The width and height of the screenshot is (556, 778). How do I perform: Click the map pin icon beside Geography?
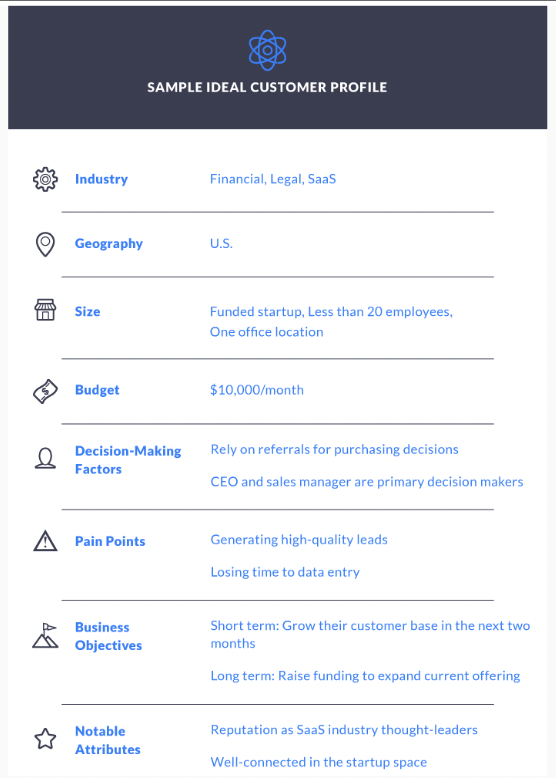45,244
